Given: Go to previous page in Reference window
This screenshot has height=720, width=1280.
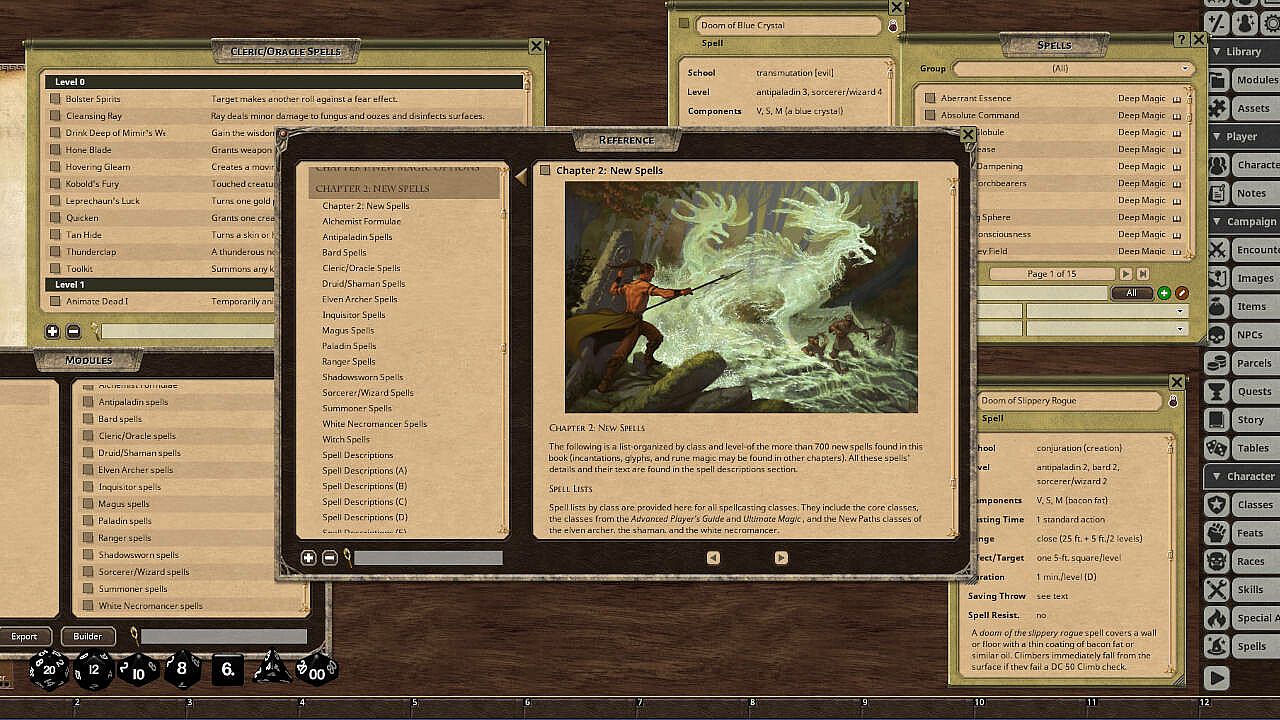Looking at the screenshot, I should pyautogui.click(x=713, y=558).
